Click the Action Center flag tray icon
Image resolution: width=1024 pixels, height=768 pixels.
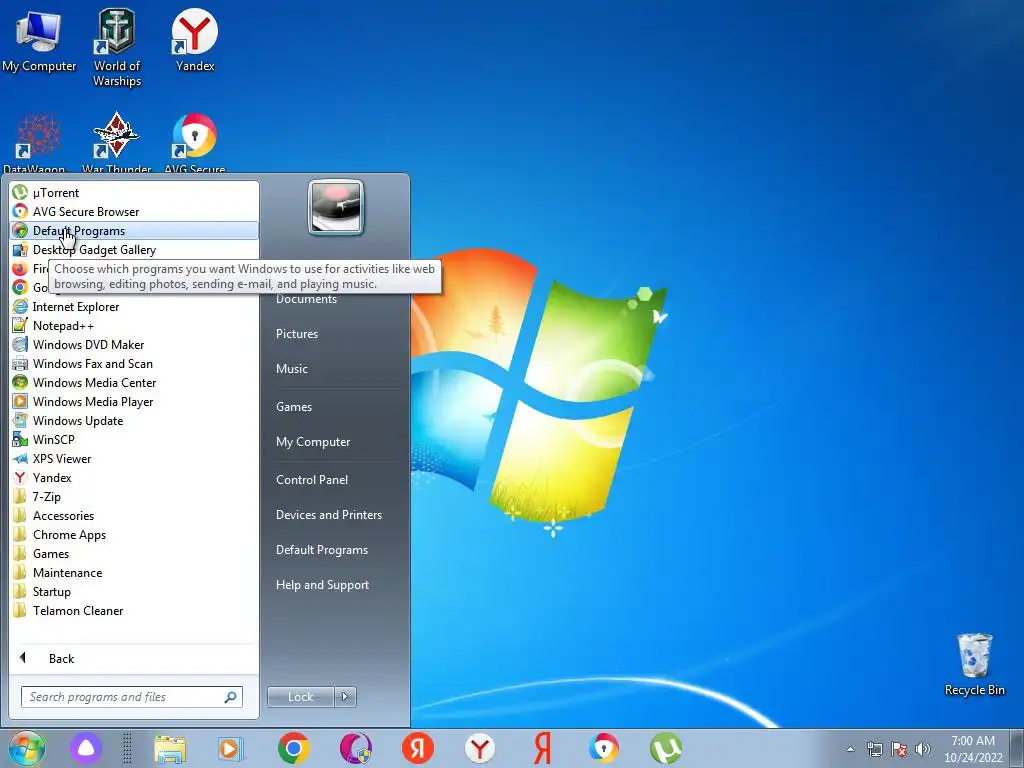(x=899, y=749)
